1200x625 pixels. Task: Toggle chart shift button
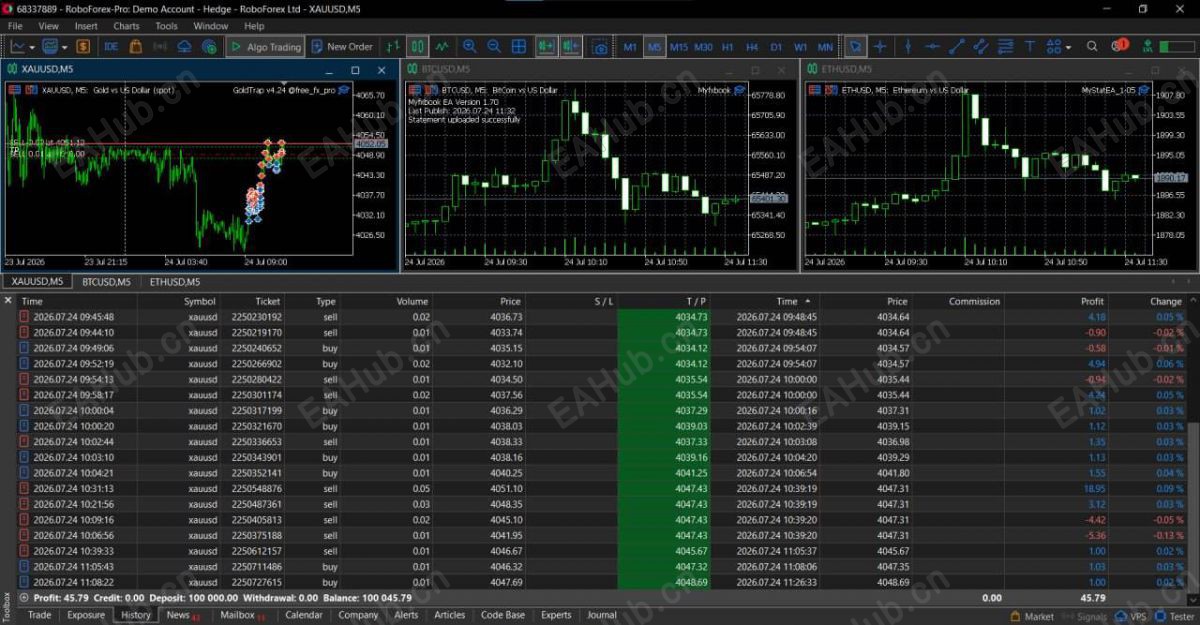(x=571, y=46)
